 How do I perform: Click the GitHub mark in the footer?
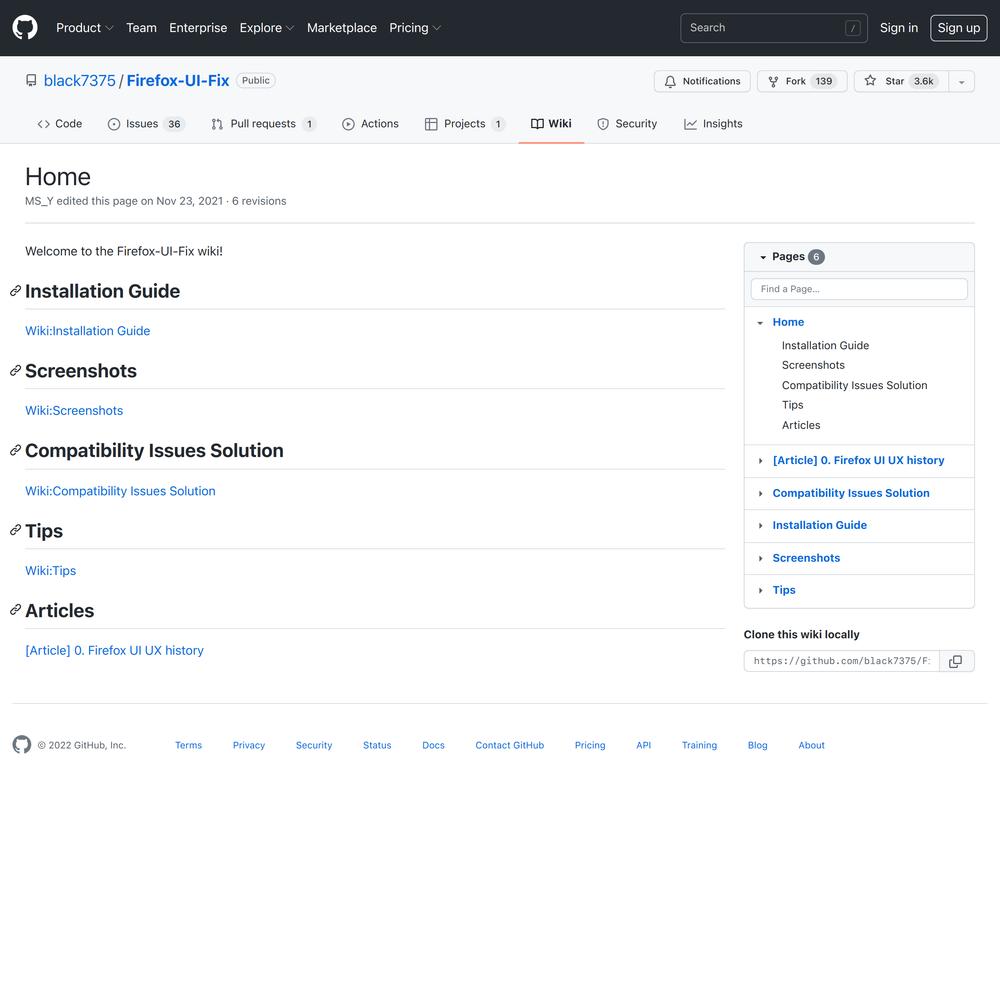[22, 745]
